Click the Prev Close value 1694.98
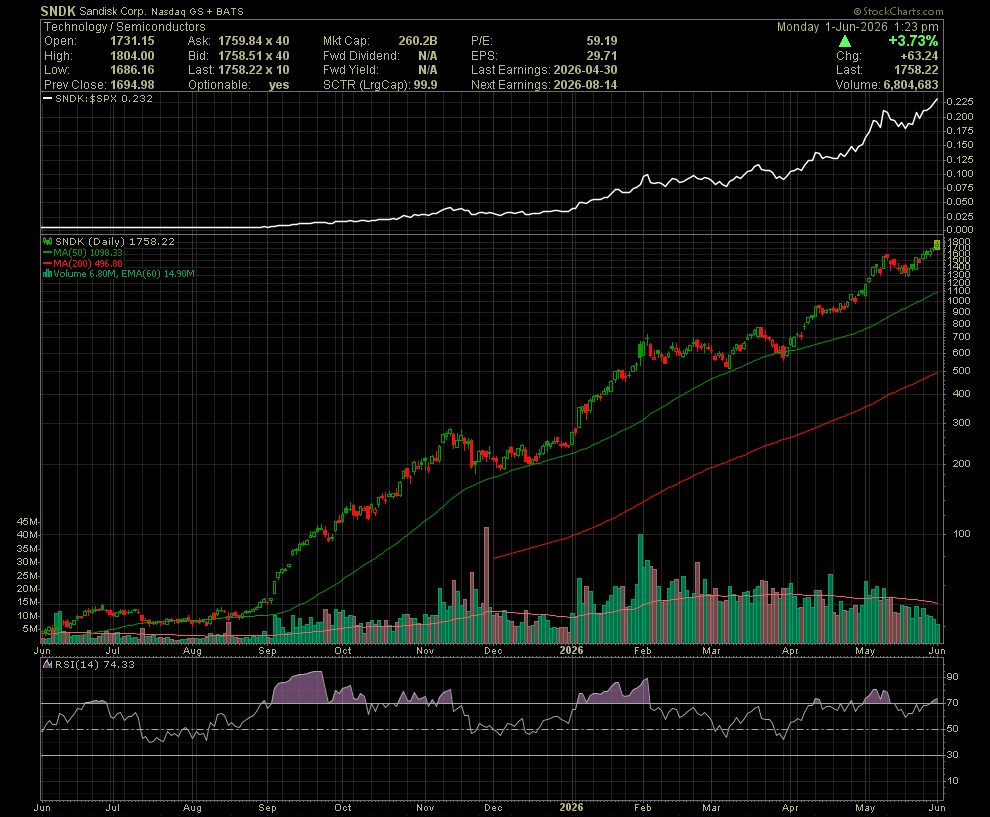The height and width of the screenshot is (817, 990). coord(132,85)
